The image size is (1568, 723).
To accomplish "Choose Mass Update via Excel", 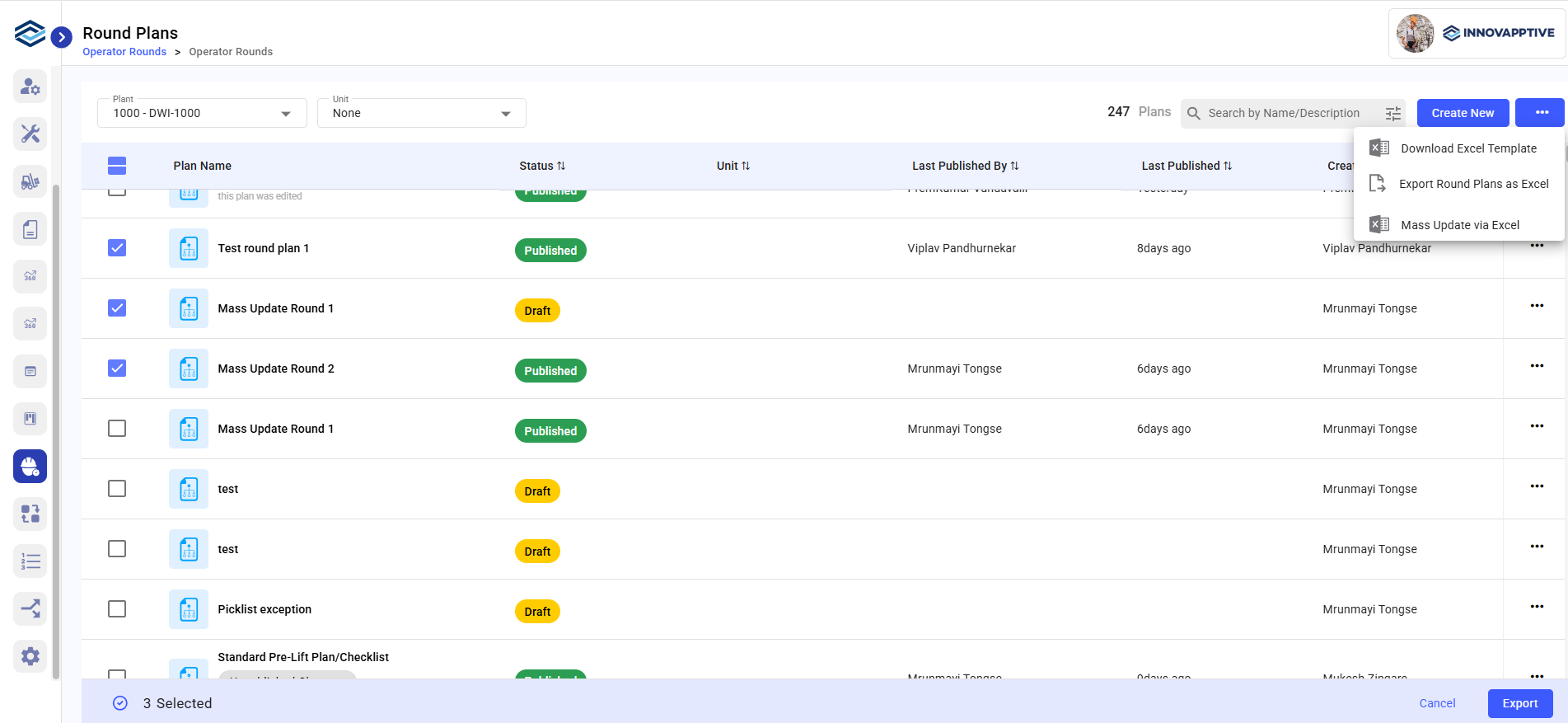I will coord(1459,225).
